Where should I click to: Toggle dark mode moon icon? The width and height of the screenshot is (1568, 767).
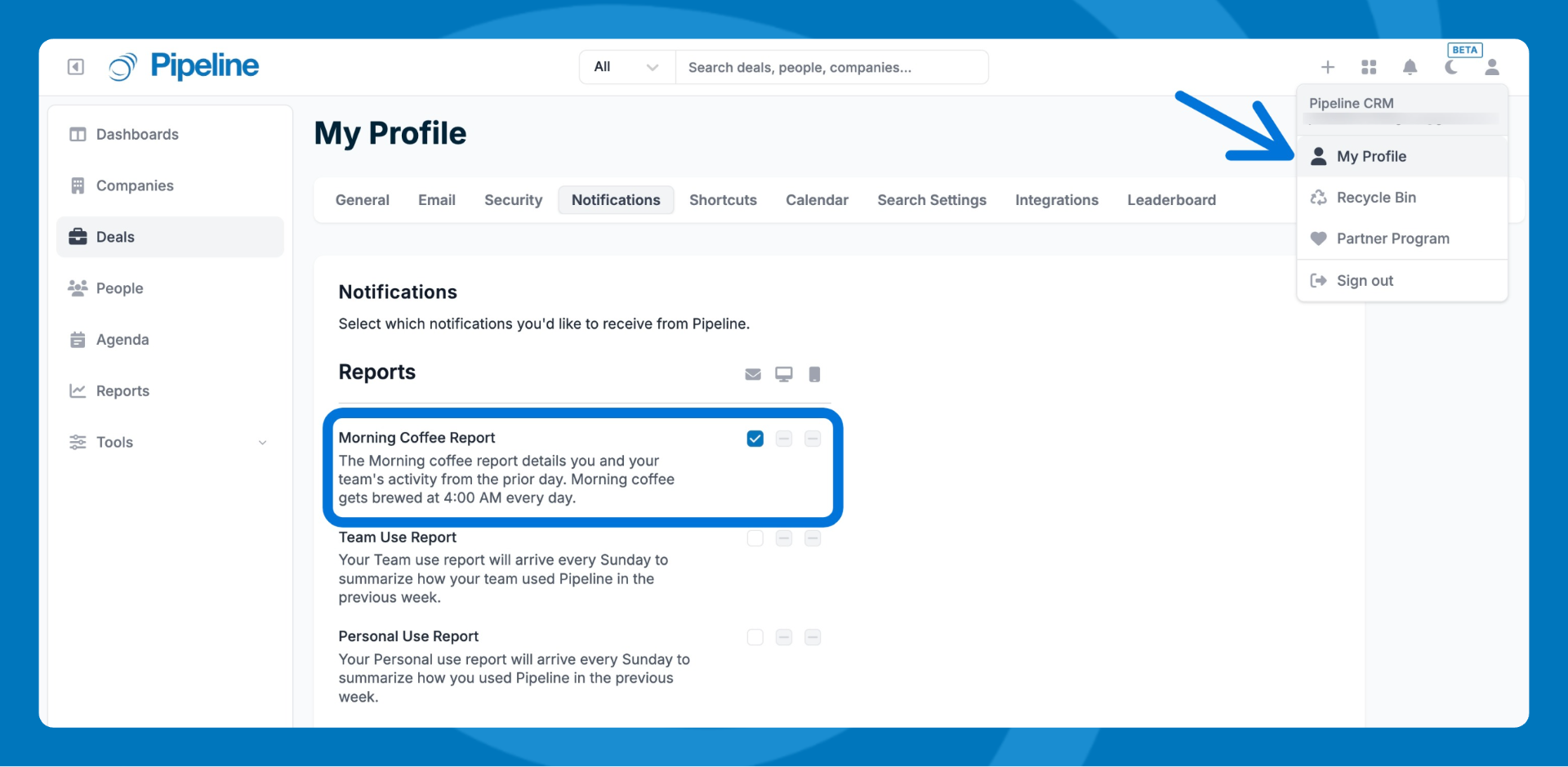pyautogui.click(x=1451, y=67)
